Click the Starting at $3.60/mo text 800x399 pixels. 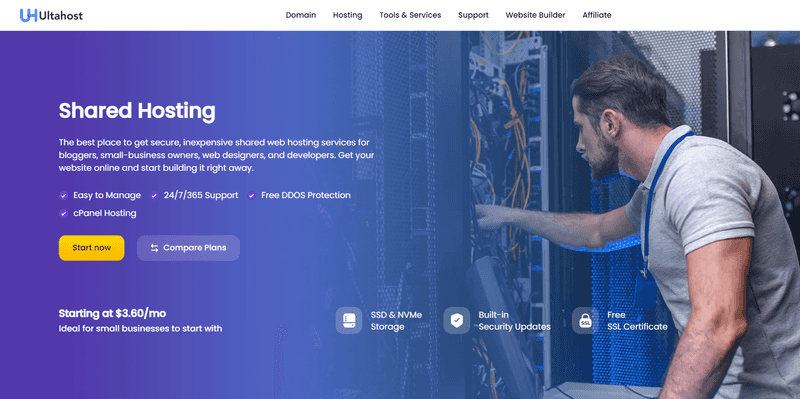(x=112, y=313)
